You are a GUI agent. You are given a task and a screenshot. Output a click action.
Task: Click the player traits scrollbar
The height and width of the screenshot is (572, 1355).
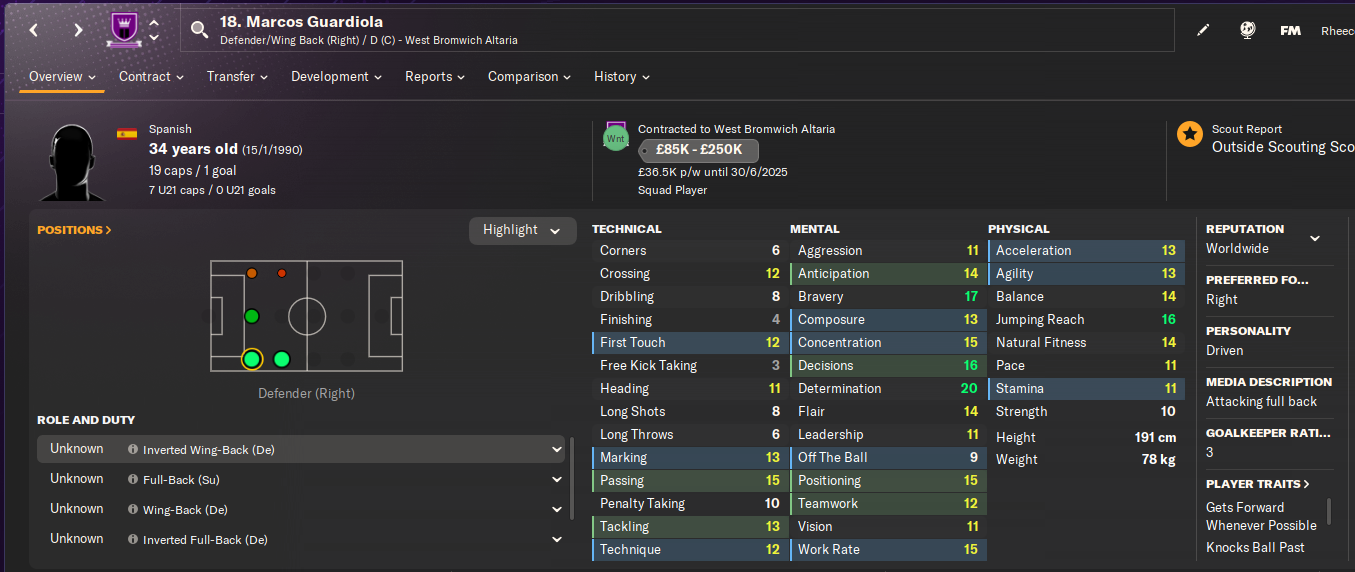click(1329, 512)
